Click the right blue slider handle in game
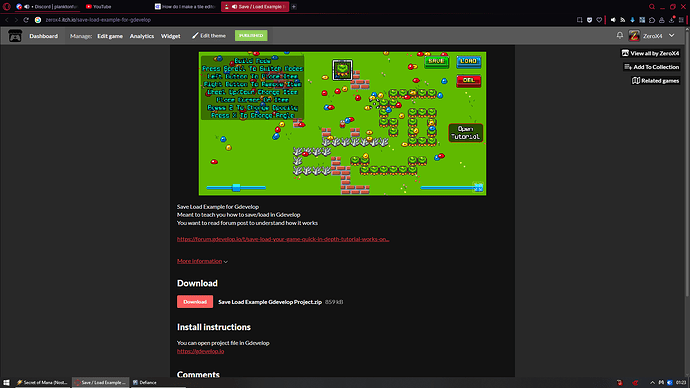 click(478, 187)
